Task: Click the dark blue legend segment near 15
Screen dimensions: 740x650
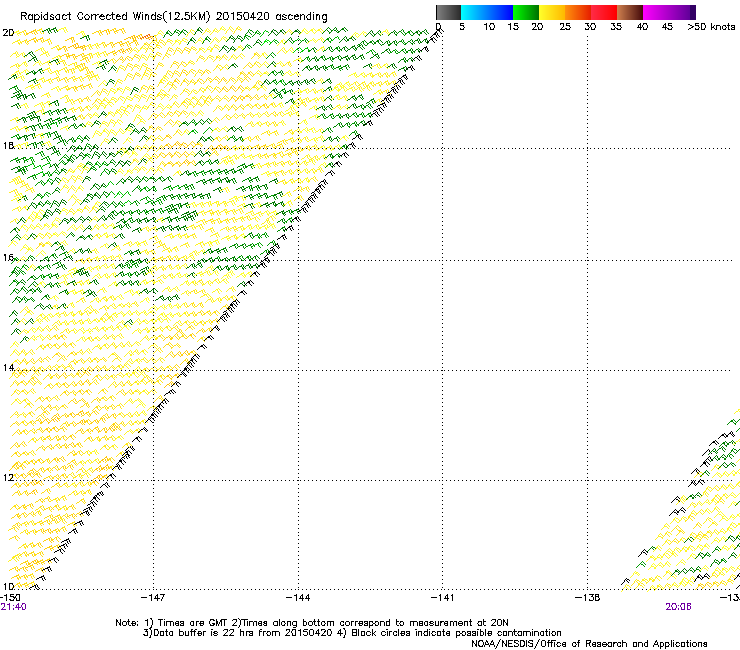Action: click(x=500, y=12)
